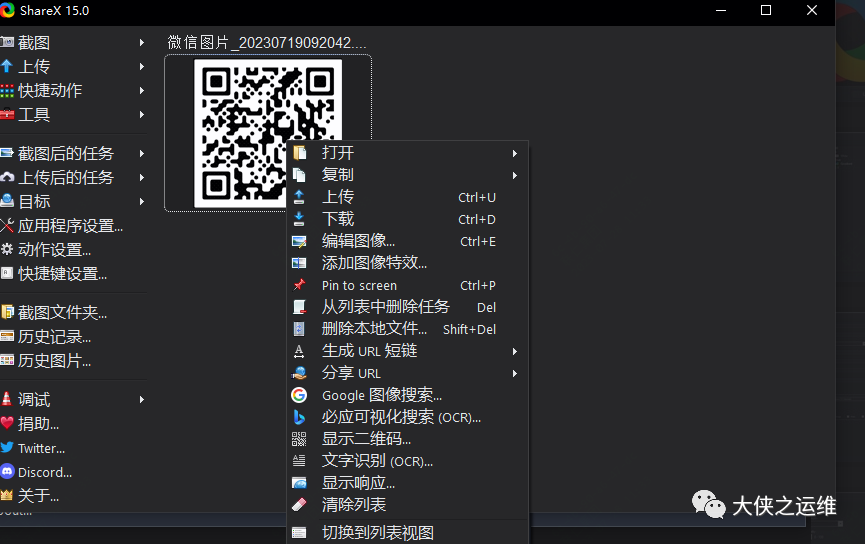
Task: Click the 截图文件夹 folder icon
Action: 7,312
